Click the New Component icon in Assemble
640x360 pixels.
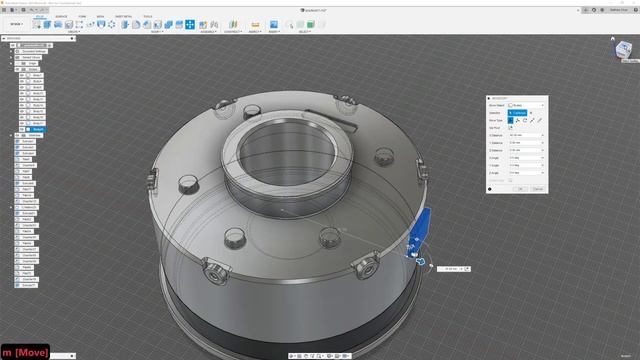[202, 24]
